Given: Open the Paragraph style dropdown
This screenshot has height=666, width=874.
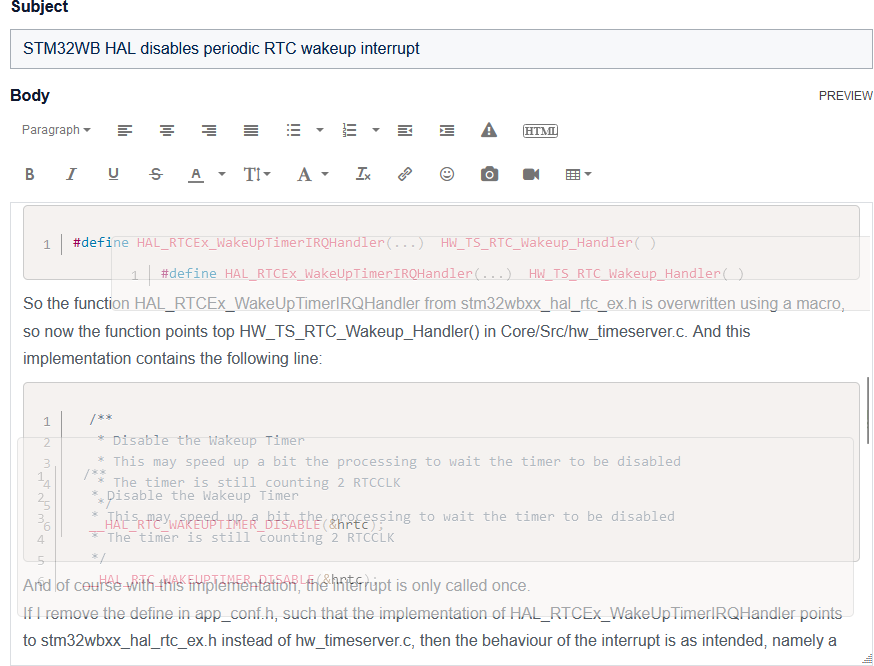Looking at the screenshot, I should tap(56, 130).
